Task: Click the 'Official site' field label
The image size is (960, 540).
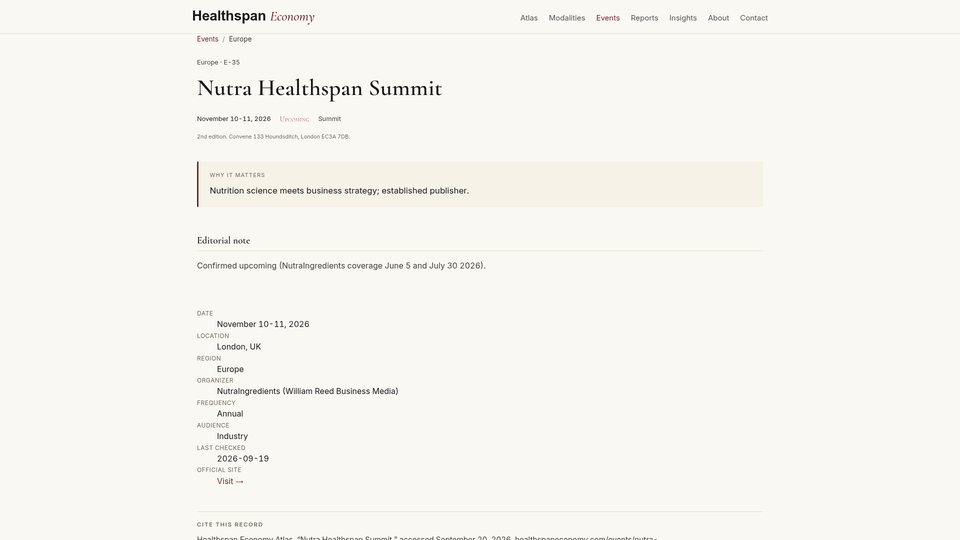Action: click(219, 470)
